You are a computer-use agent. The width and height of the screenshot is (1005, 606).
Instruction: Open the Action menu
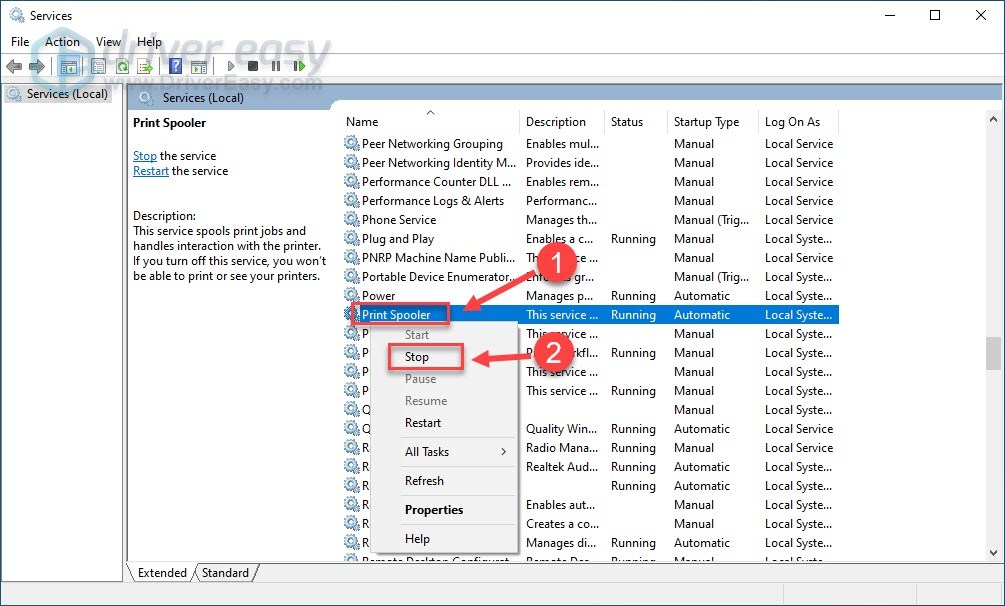[62, 42]
